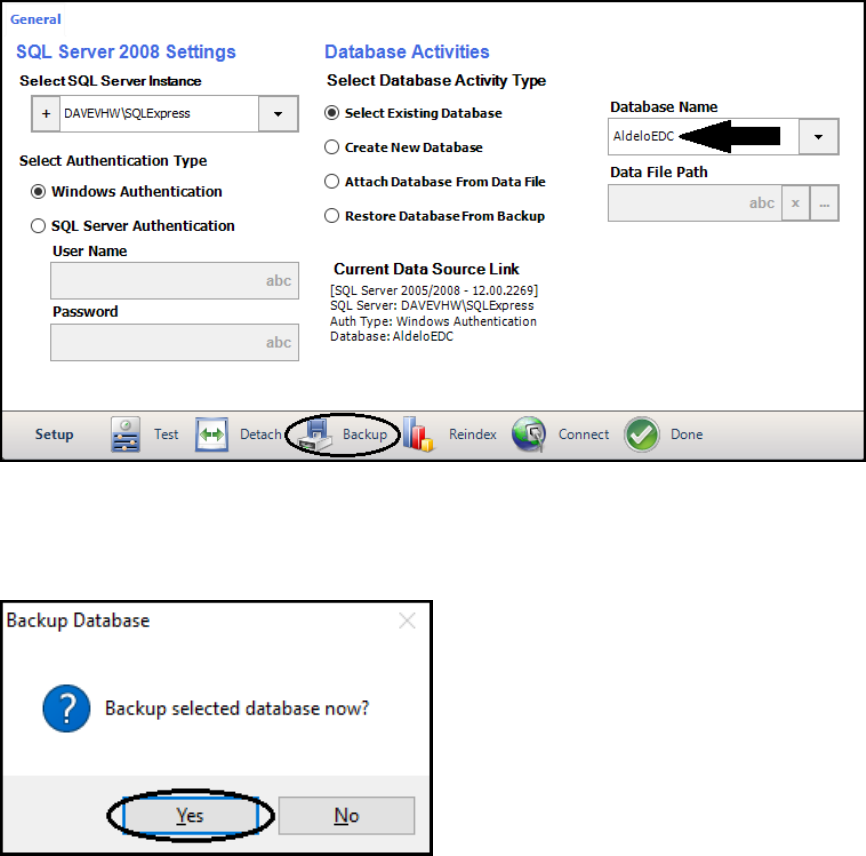This screenshot has width=866, height=856.
Task: Select Windows Authentication radio button
Action: pos(38,192)
